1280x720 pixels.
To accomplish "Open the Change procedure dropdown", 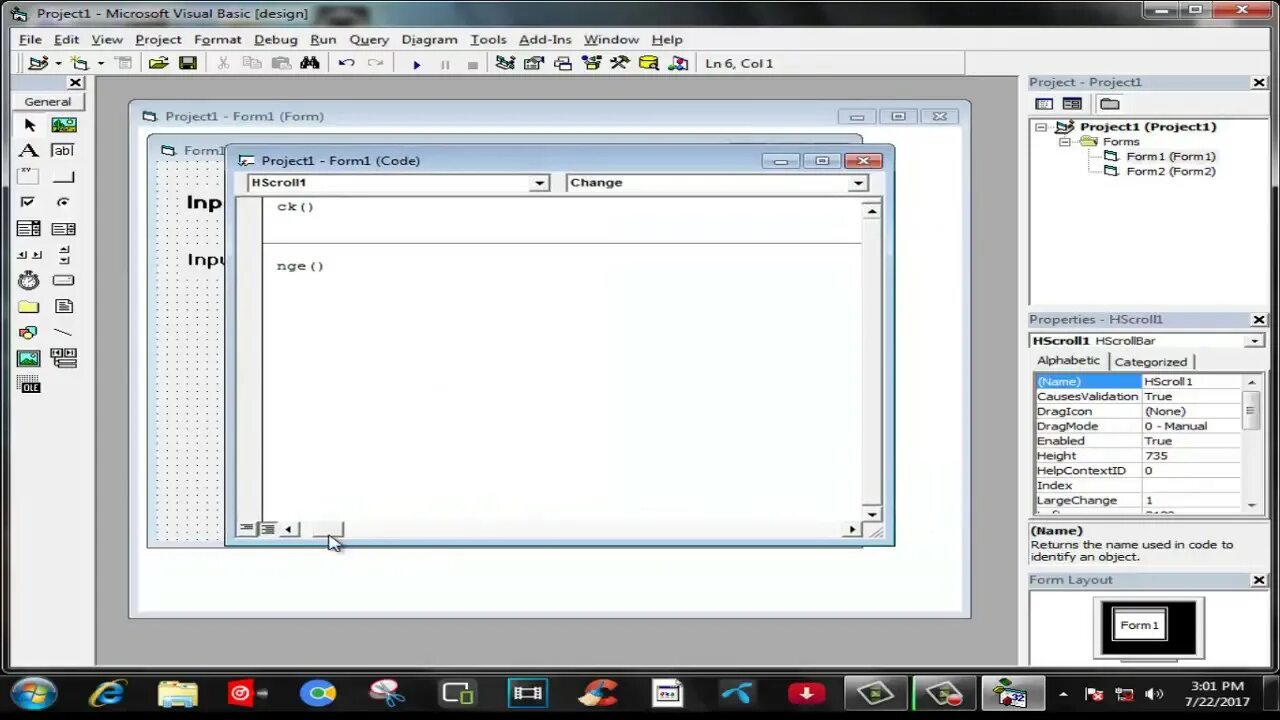I will pyautogui.click(x=858, y=183).
